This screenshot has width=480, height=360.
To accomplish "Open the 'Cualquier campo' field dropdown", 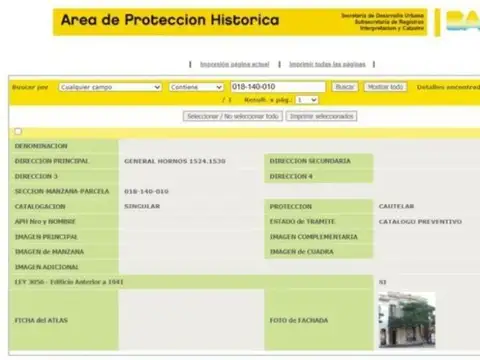I will 110,87.
